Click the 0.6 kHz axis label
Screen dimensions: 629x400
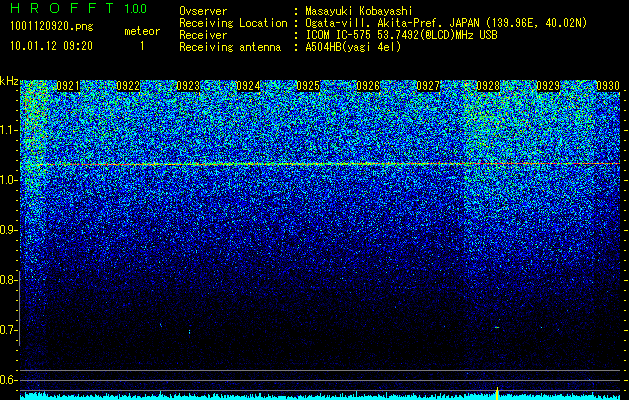point(8,380)
